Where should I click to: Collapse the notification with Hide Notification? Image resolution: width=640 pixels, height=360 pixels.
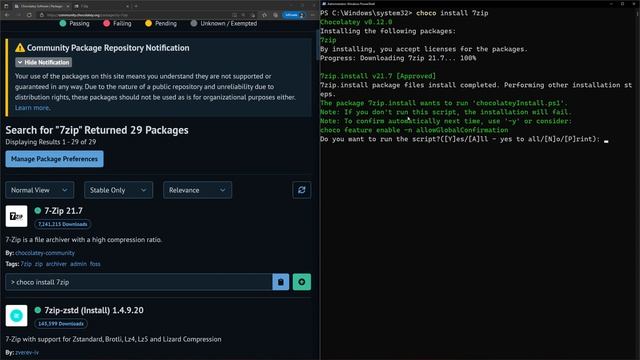click(x=44, y=62)
